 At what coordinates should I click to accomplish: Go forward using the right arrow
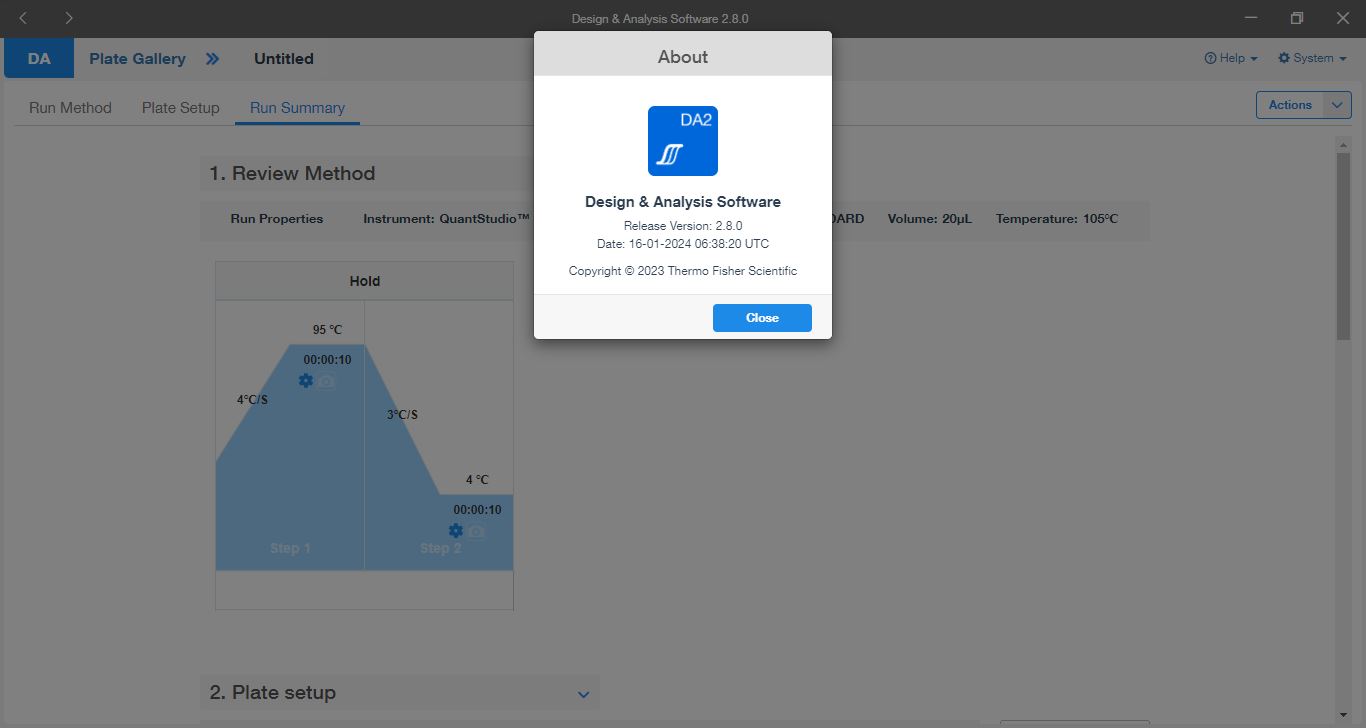click(x=68, y=18)
